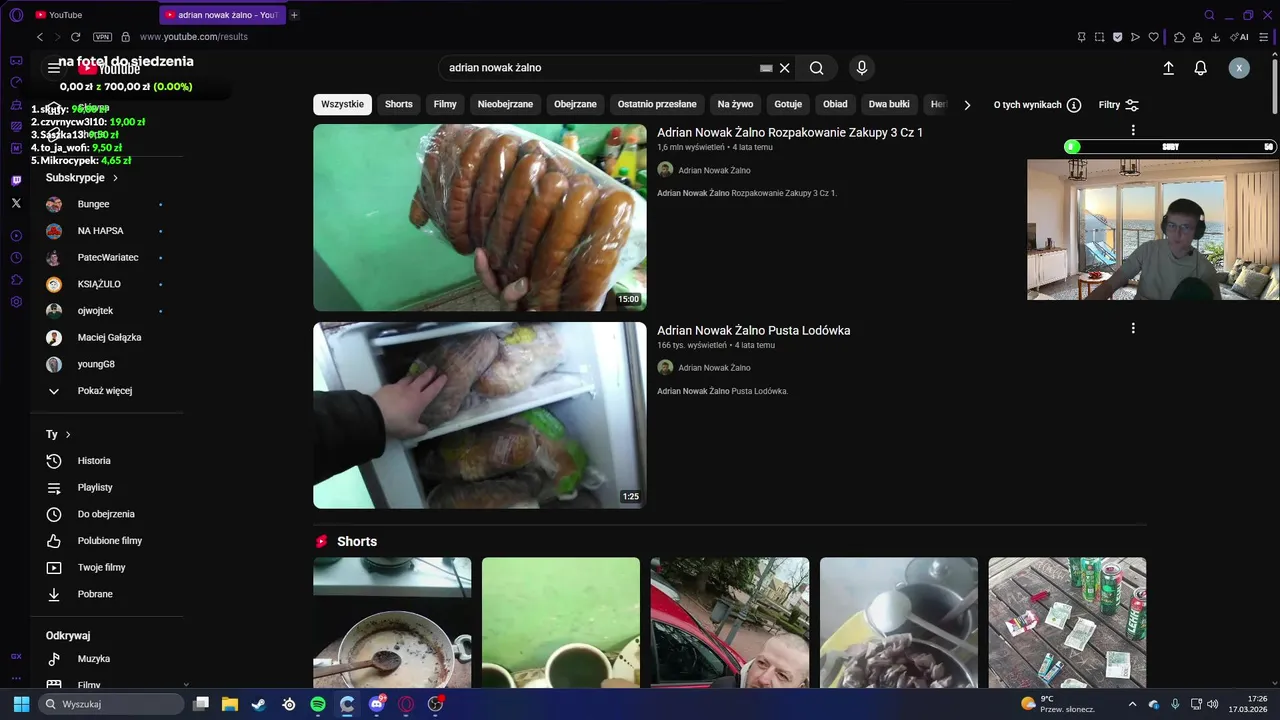Open GX Control speedometer icon in sidebar
Viewport: 1280px width, 720px height.
click(x=16, y=82)
